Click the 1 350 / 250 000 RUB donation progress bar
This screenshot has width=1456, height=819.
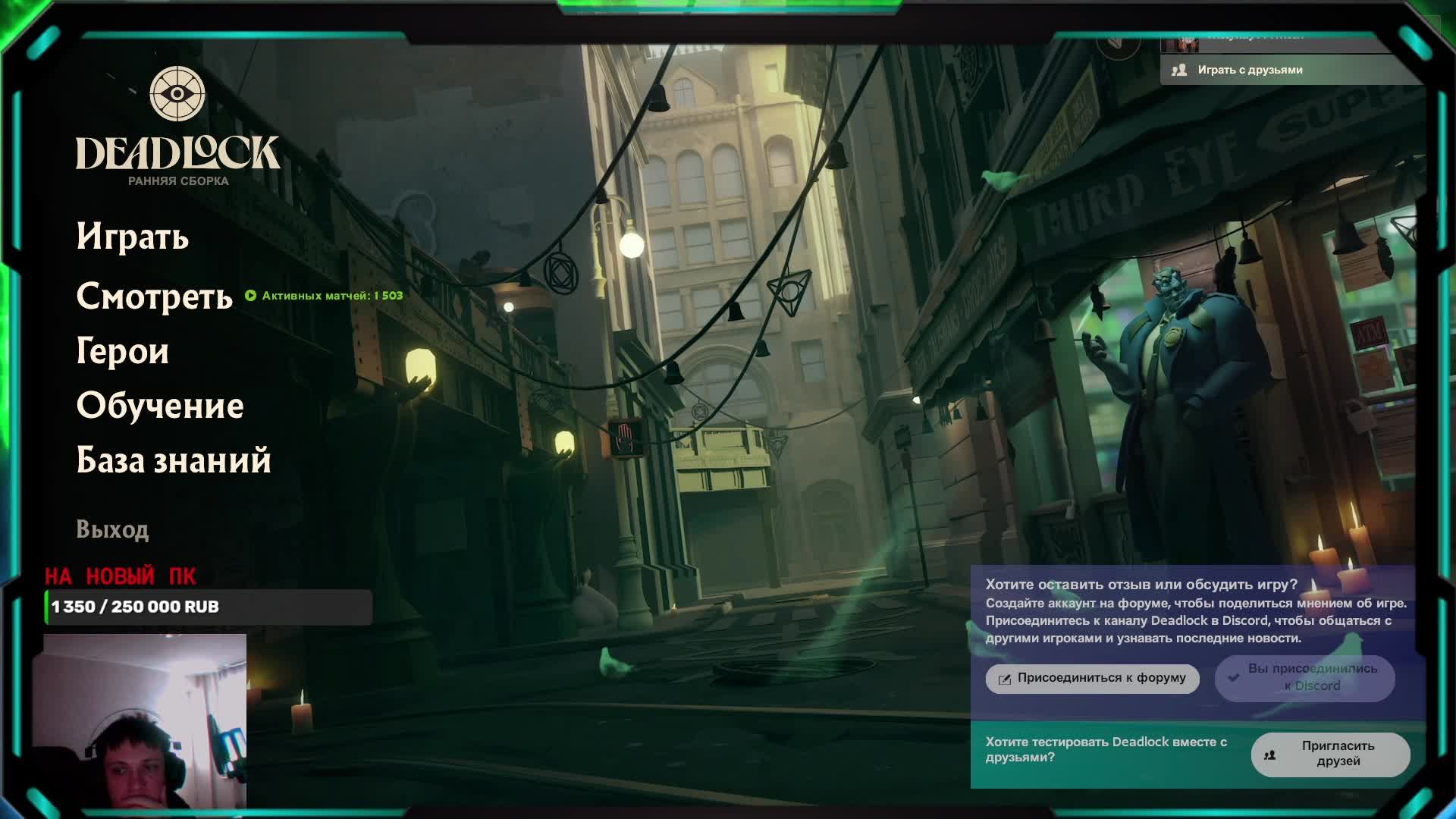(x=209, y=607)
